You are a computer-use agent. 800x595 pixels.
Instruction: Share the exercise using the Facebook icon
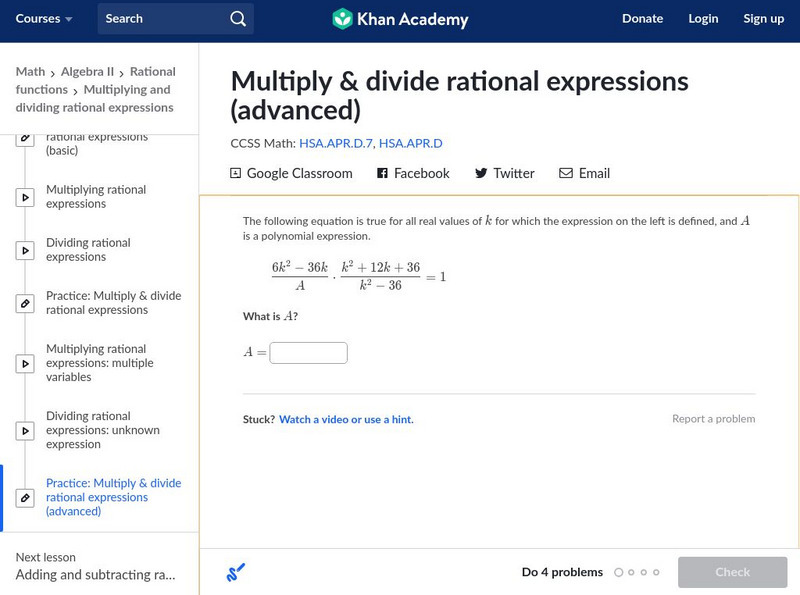point(381,173)
